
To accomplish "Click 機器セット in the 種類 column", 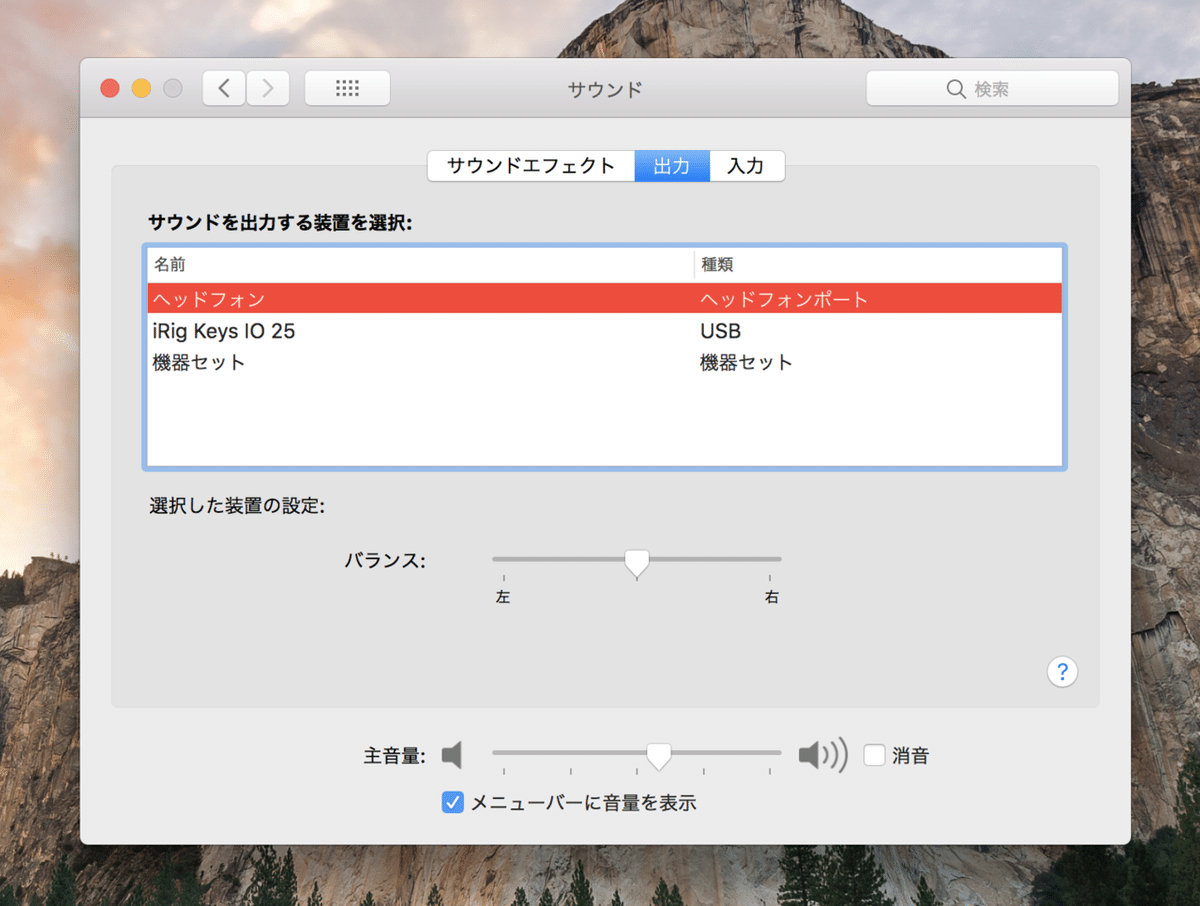I will point(746,362).
